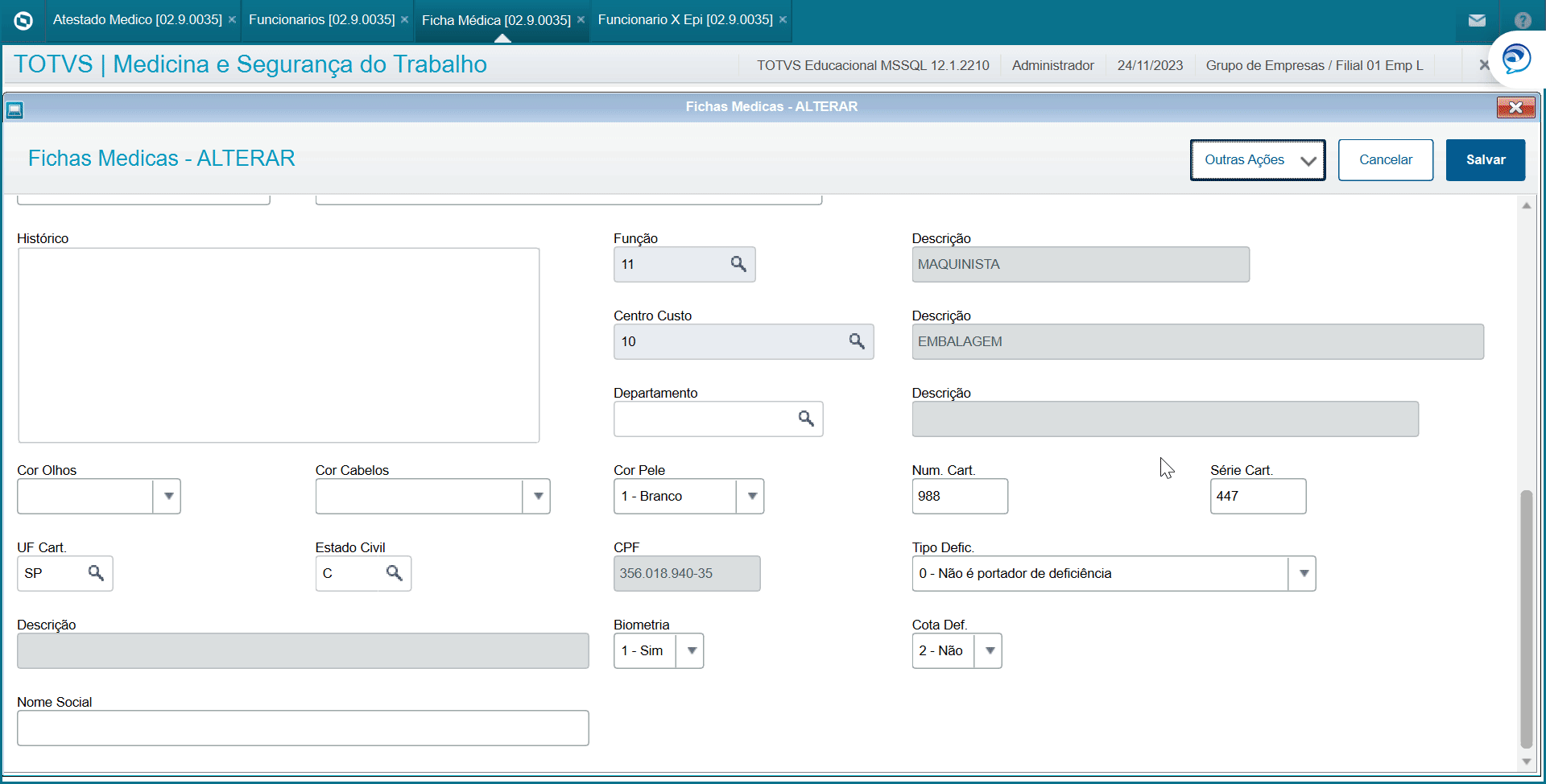Click the date 24/11/2023 in header
Screen dimensions: 1546x784
pyautogui.click(x=1150, y=65)
